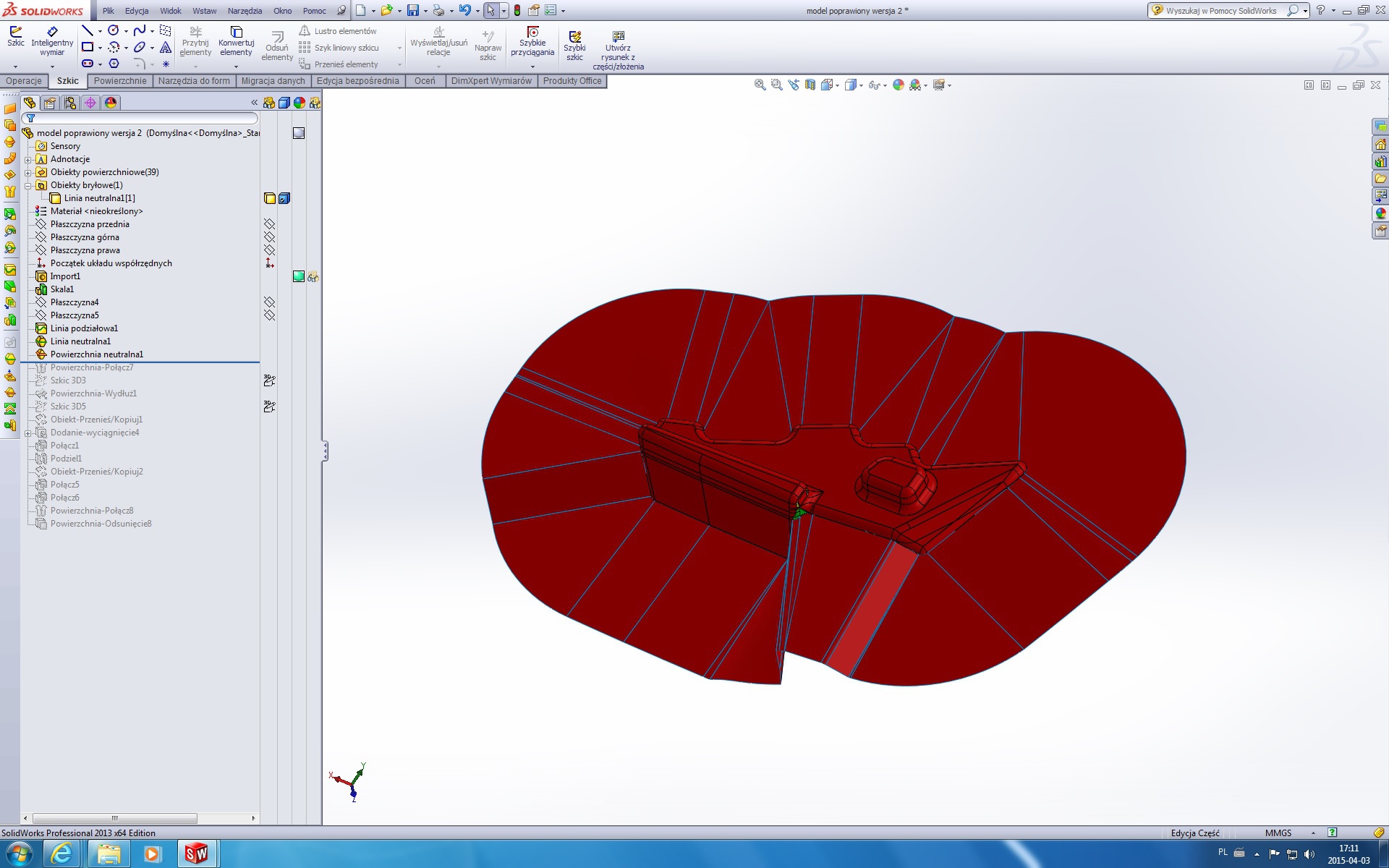Click Utwórz rysunek z części/złożenia button
This screenshot has height=868, width=1389.
pos(618,51)
